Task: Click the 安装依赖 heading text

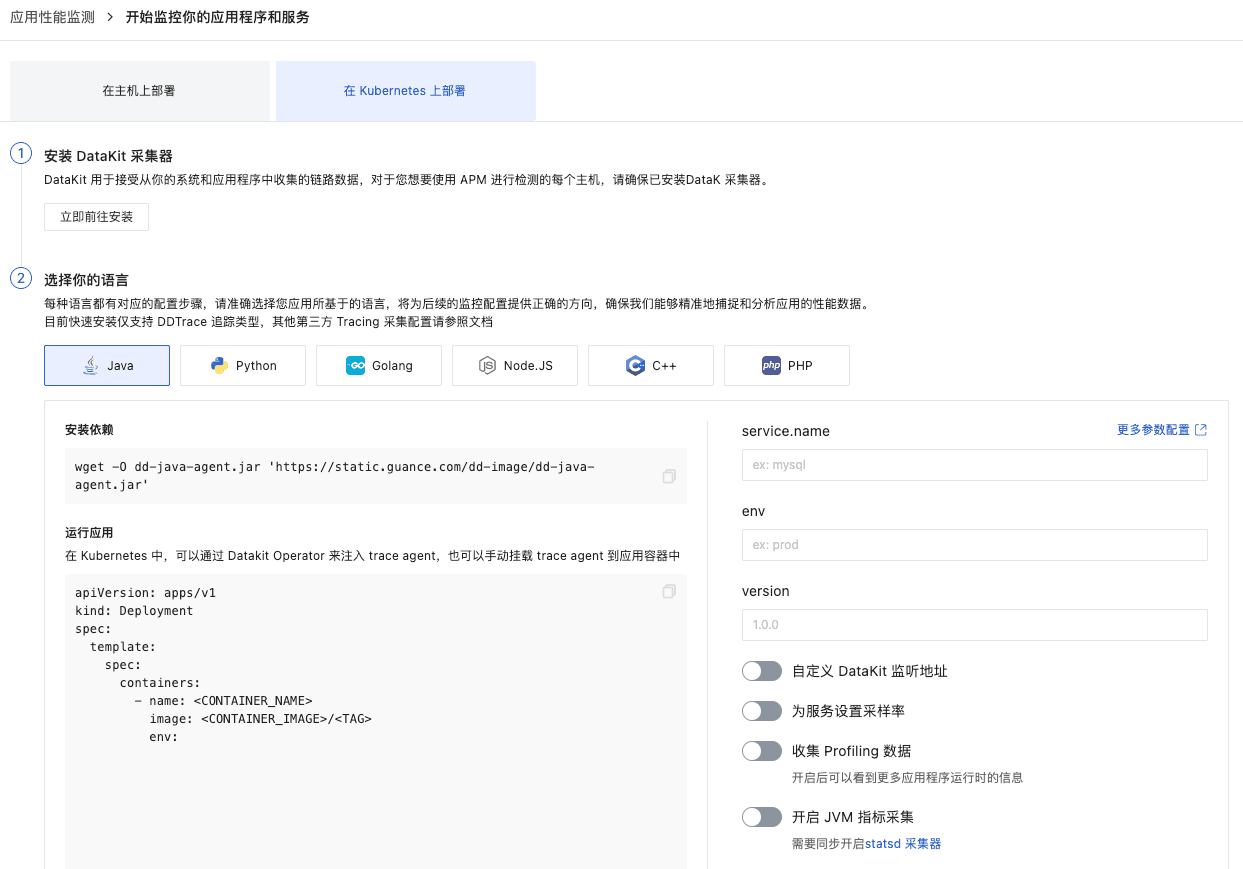Action: pos(89,430)
